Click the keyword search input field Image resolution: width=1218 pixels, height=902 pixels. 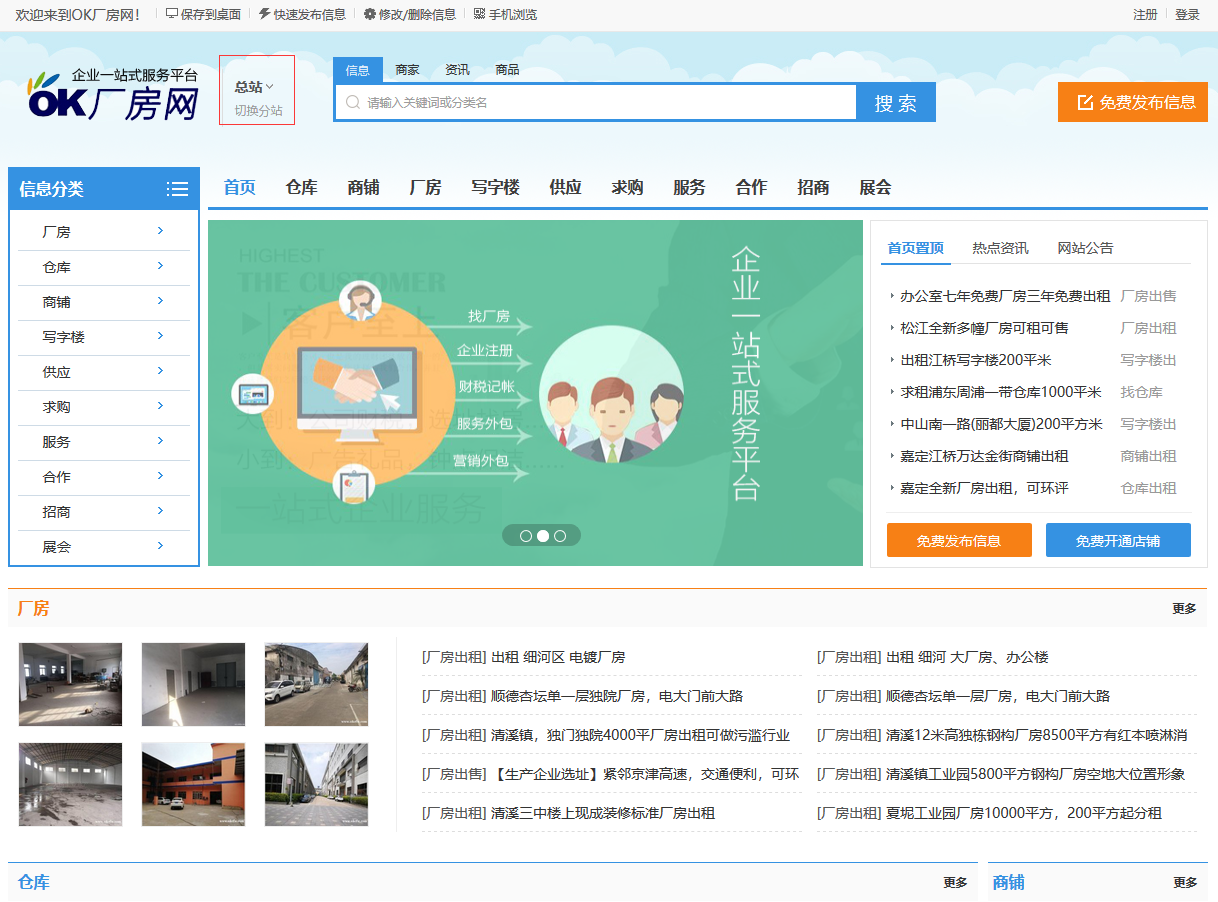pyautogui.click(x=600, y=102)
